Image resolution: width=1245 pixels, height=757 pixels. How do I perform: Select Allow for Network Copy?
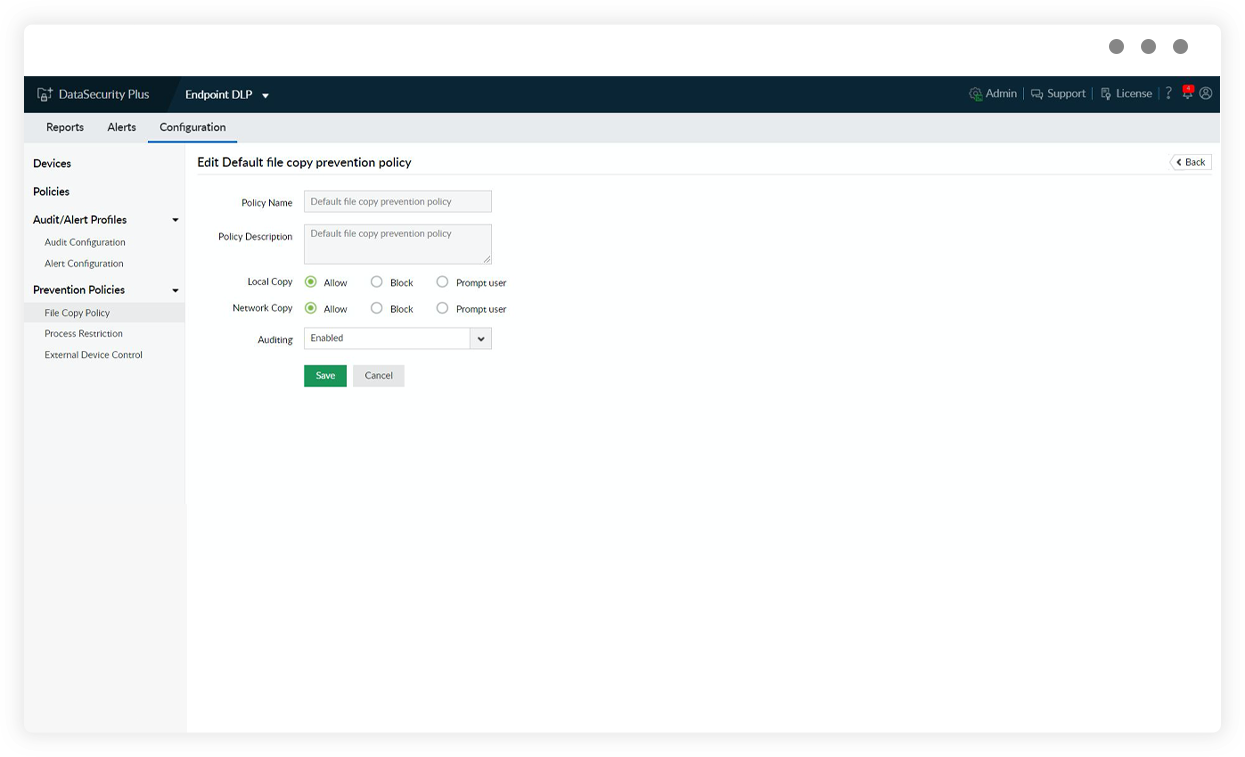pos(313,308)
